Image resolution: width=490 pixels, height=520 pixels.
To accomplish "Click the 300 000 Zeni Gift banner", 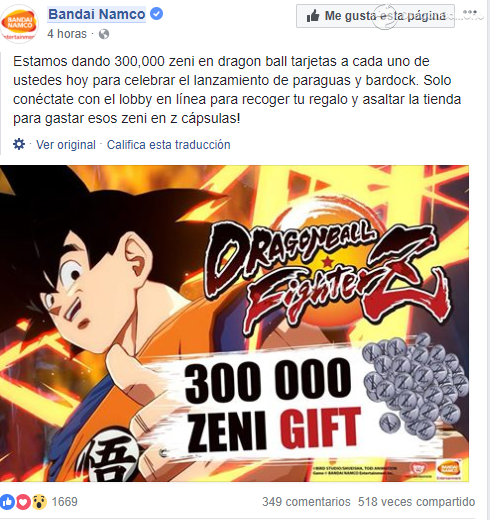I will pos(272,405).
